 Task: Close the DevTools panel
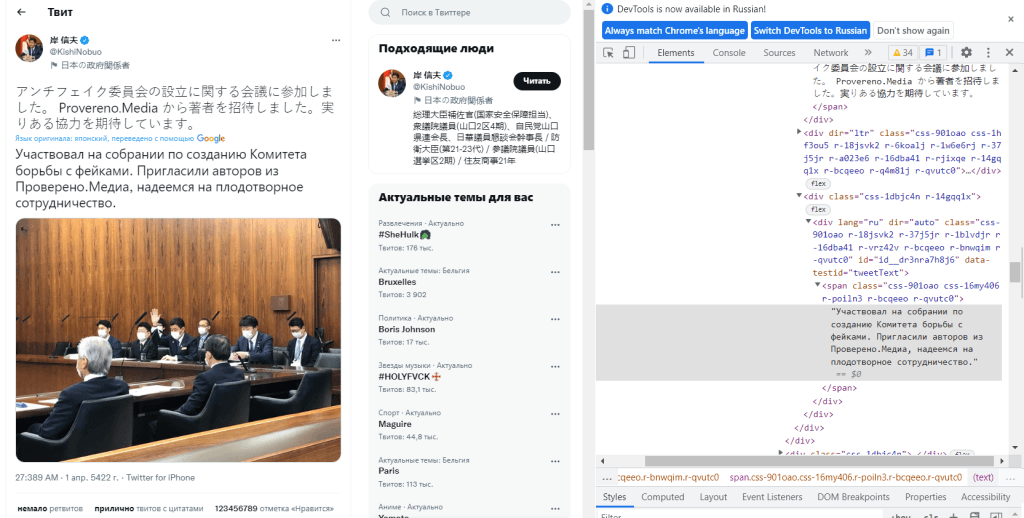pos(1010,53)
